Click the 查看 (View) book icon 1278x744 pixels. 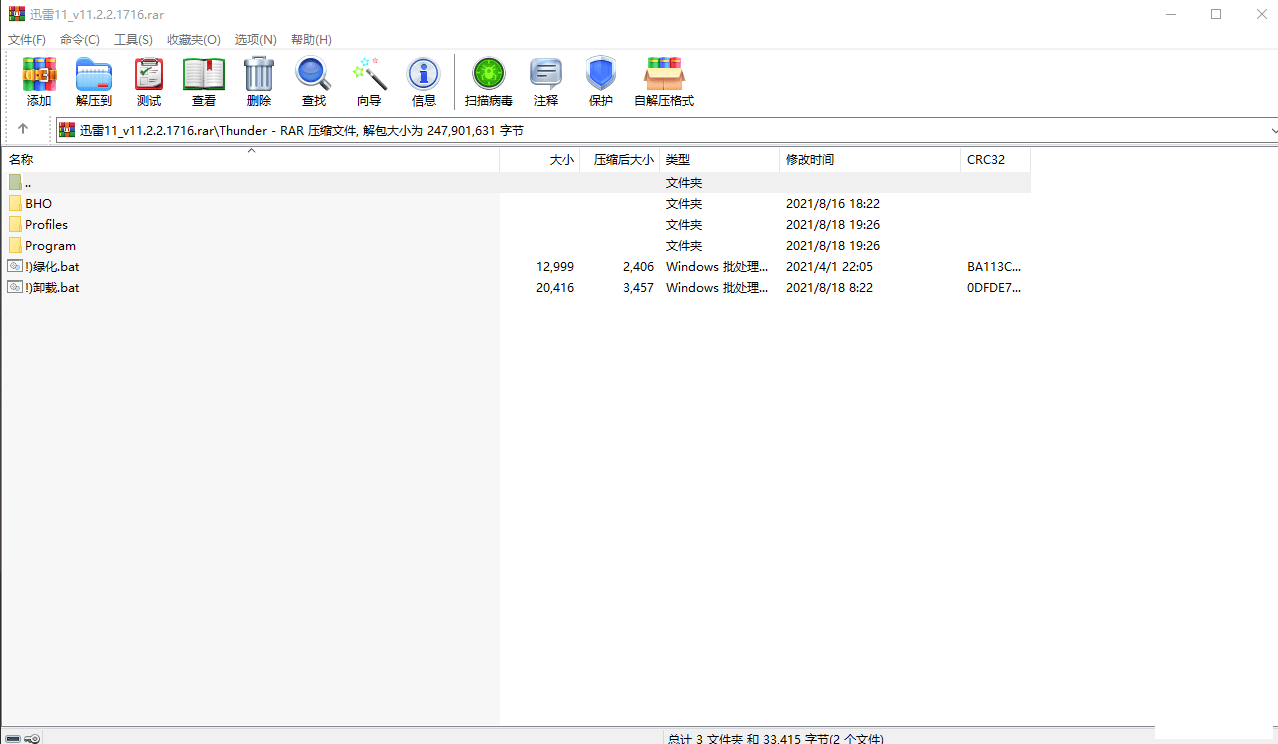[x=204, y=75]
